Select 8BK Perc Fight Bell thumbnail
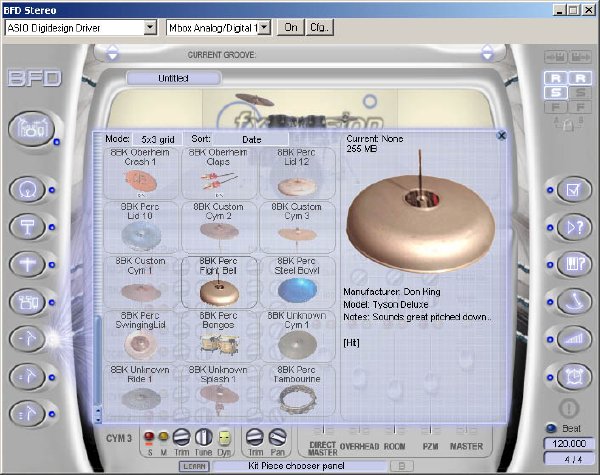 218,282
